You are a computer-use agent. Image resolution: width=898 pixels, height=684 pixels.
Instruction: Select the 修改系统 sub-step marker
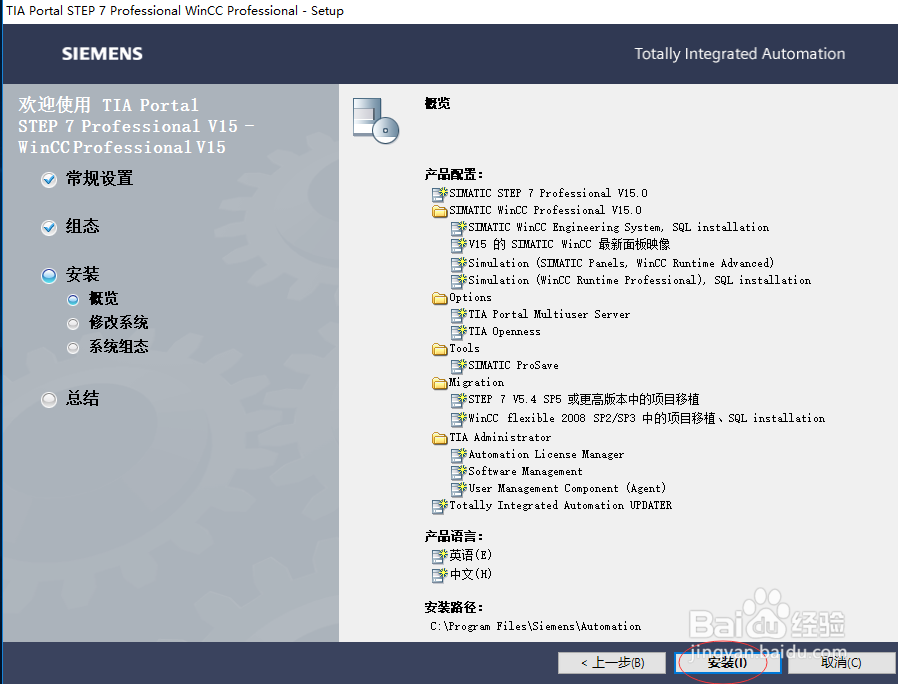click(x=73, y=324)
